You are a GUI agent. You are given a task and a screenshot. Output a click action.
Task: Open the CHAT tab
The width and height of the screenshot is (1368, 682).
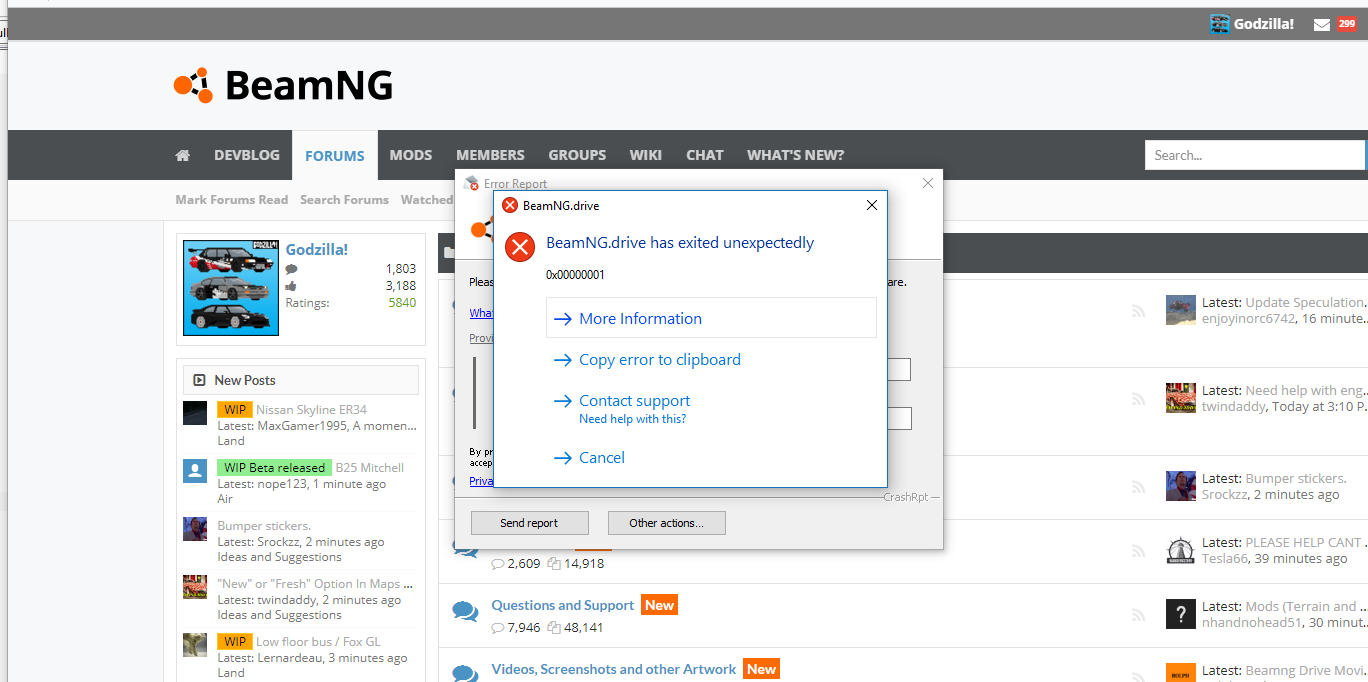point(705,155)
